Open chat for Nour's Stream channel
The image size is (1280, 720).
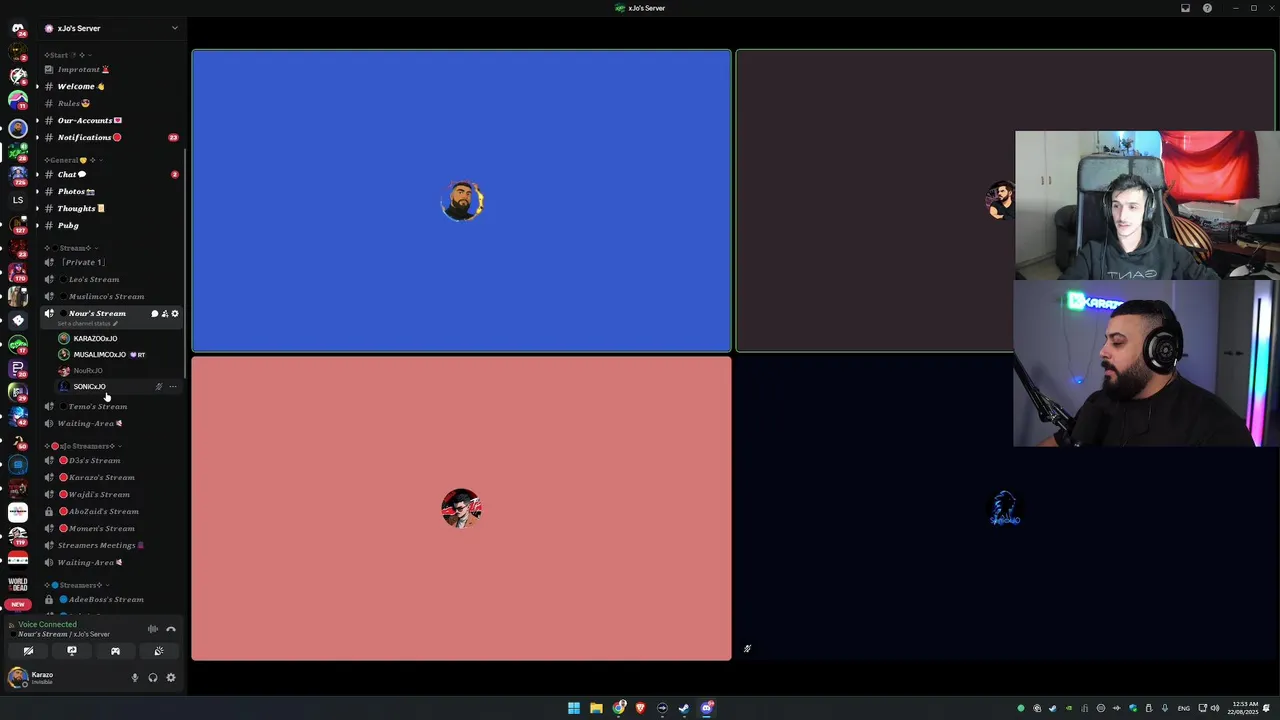click(155, 314)
